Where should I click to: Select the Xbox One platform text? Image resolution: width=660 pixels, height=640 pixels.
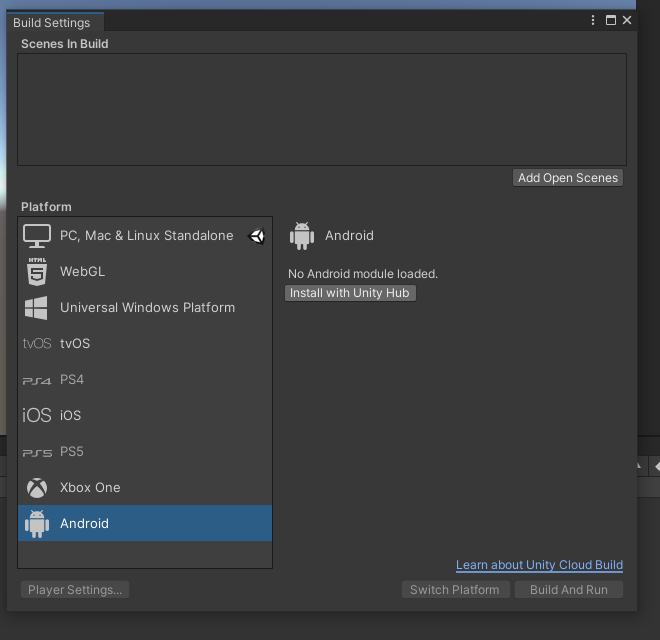coord(90,488)
